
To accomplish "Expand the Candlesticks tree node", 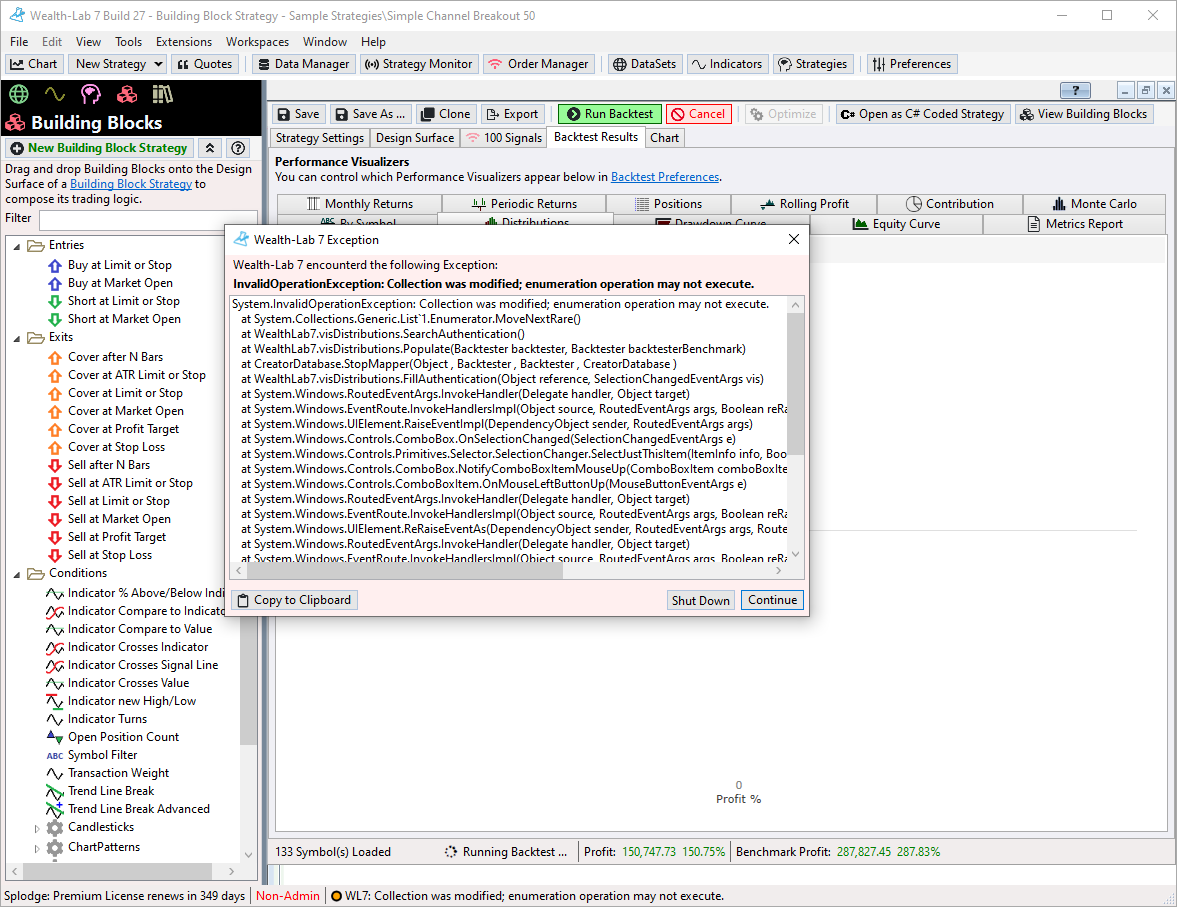I will [38, 829].
